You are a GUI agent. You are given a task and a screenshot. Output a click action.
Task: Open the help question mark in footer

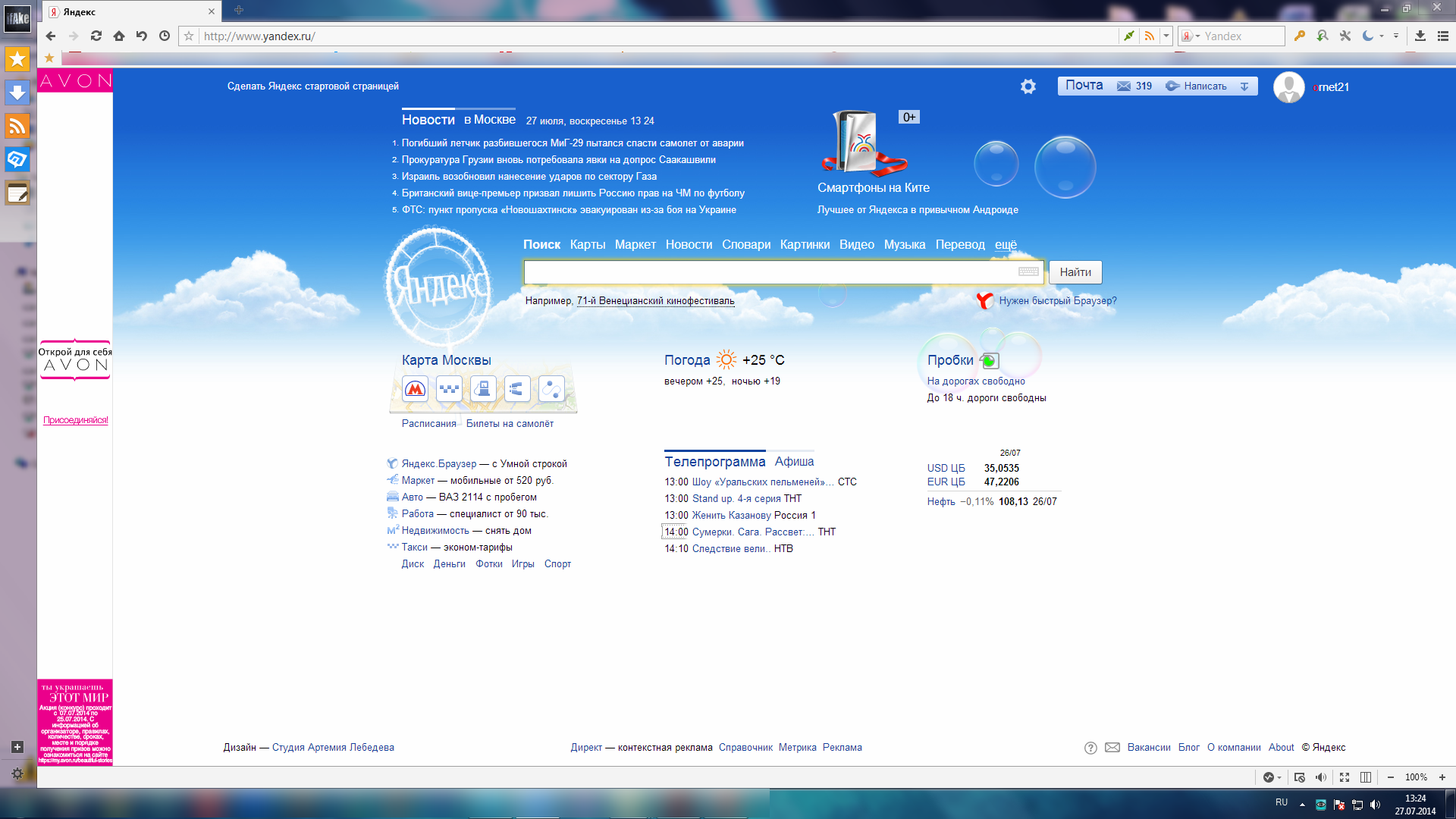[1090, 748]
